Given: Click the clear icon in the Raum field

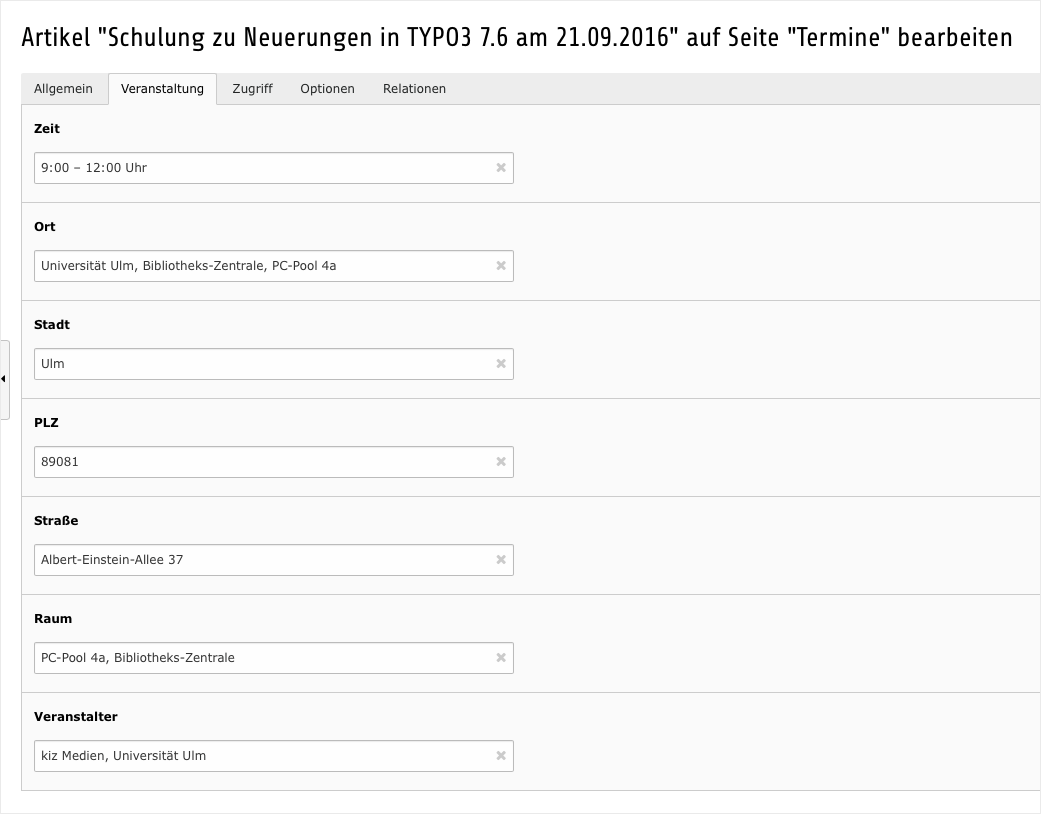Looking at the screenshot, I should point(501,658).
